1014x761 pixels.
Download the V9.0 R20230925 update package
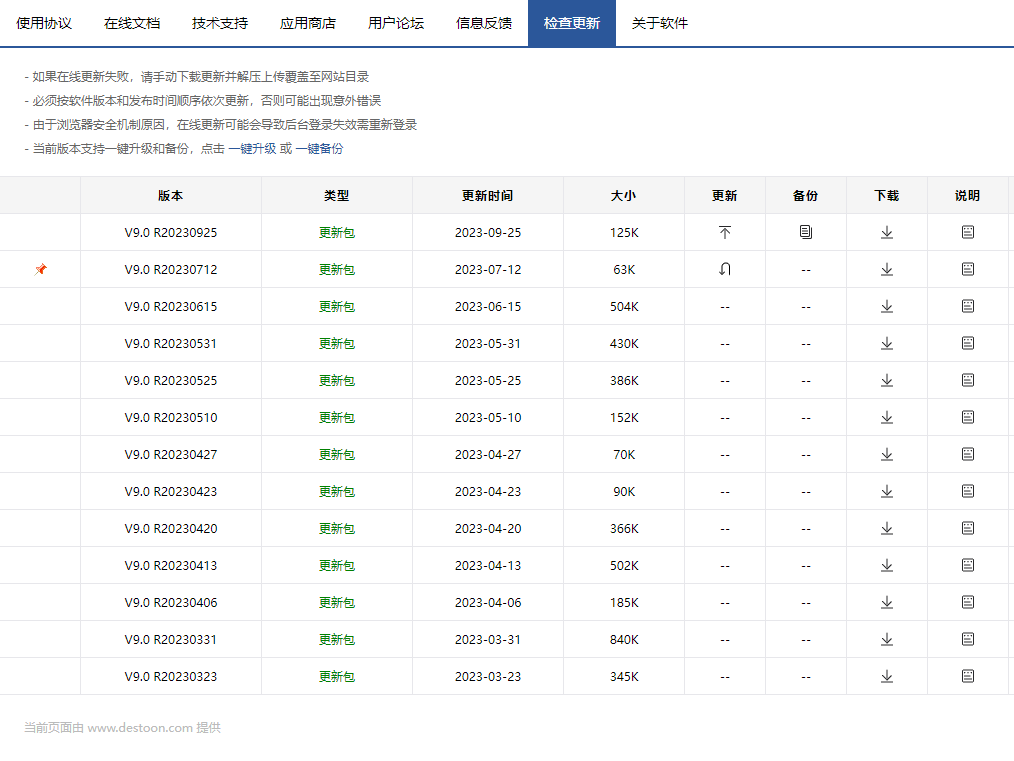click(x=887, y=232)
